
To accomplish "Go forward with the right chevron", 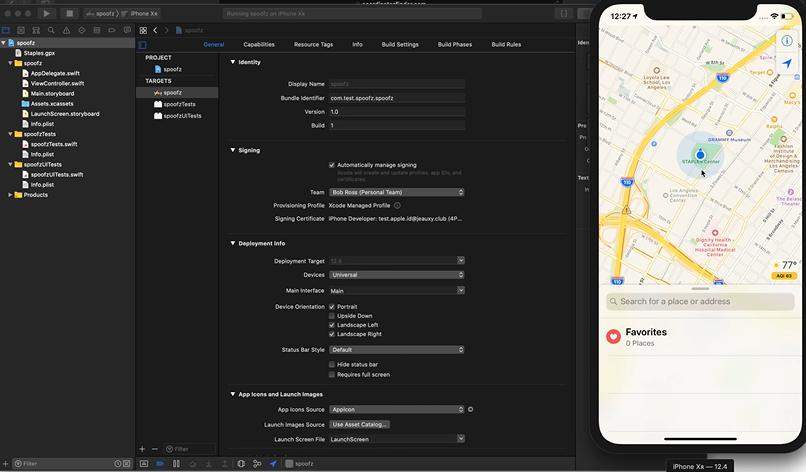I will pyautogui.click(x=166, y=30).
